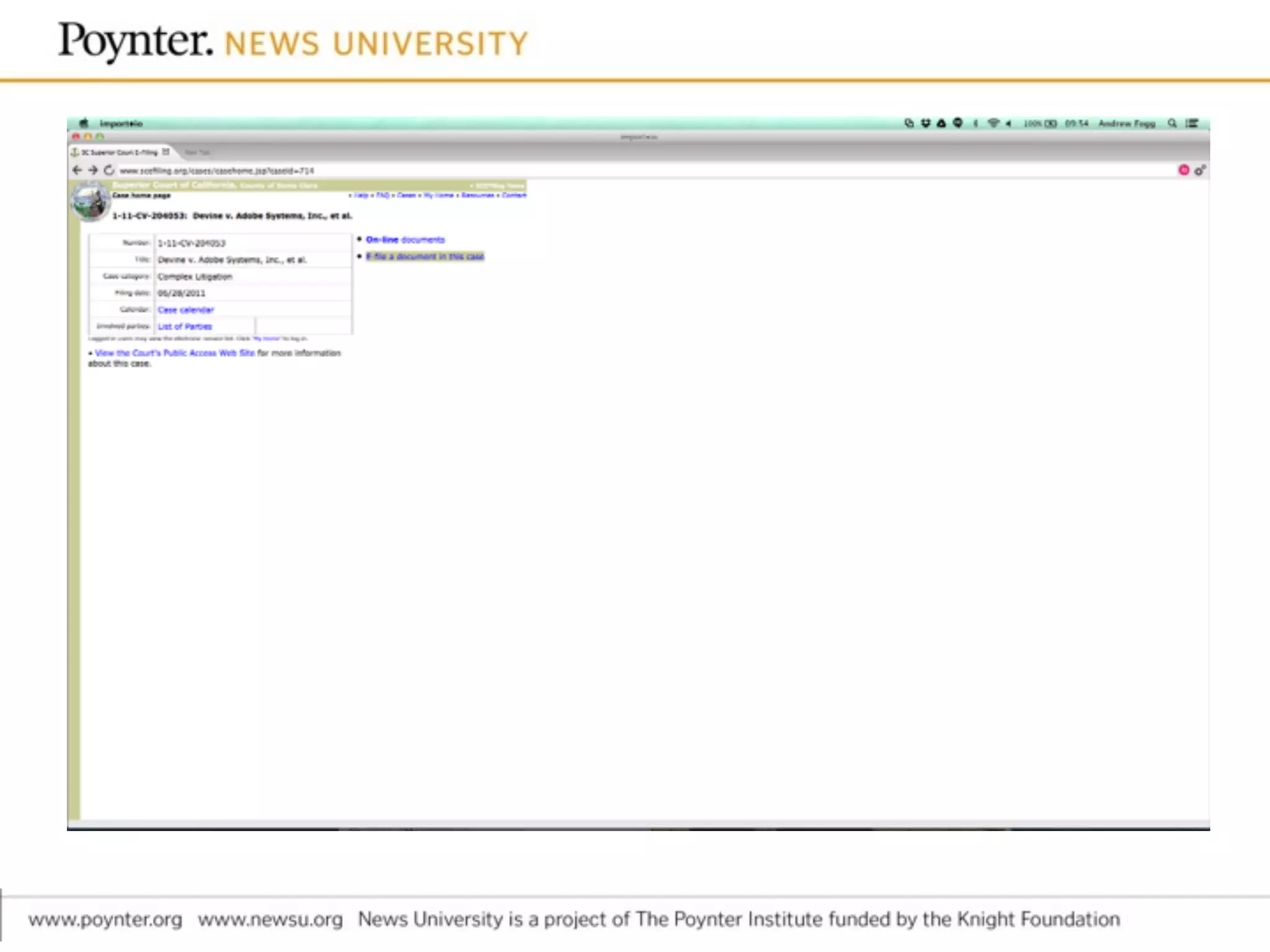Screen dimensions: 1270x952
Task: Switch to the SC Superior Court E-Filing tab
Action: [119, 152]
